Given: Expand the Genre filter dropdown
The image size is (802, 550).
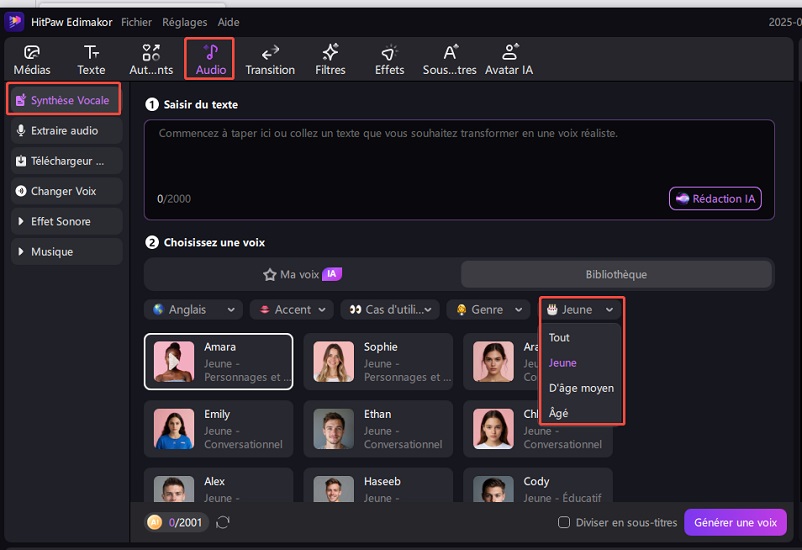Looking at the screenshot, I should click(x=488, y=310).
